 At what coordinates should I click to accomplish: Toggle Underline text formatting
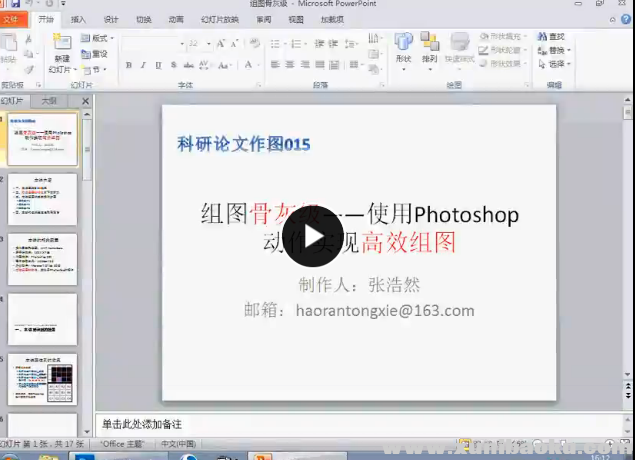coord(158,65)
